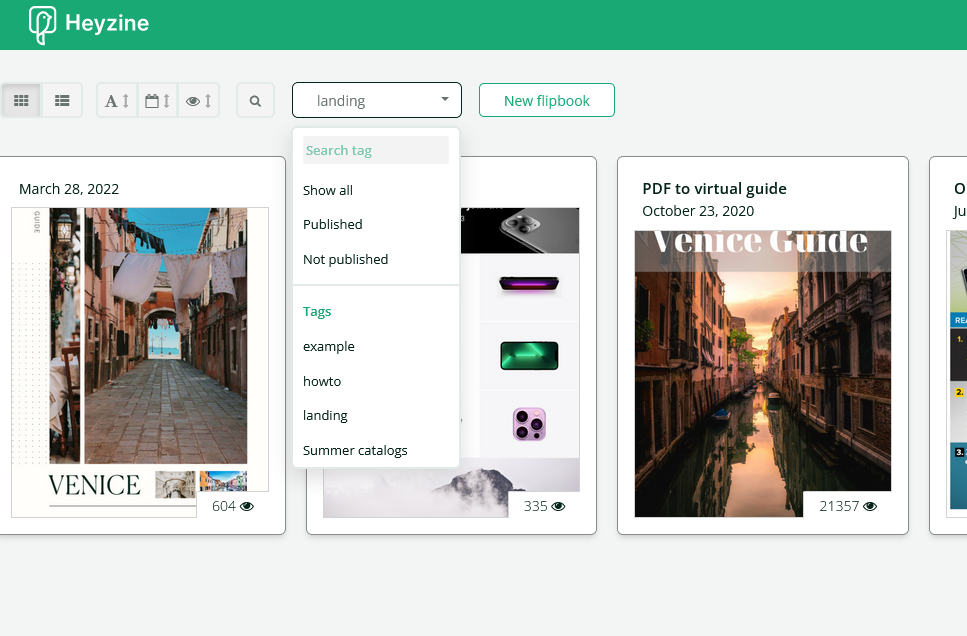The width and height of the screenshot is (967, 636).
Task: Click the October 23, 2020 date
Action: pos(698,211)
